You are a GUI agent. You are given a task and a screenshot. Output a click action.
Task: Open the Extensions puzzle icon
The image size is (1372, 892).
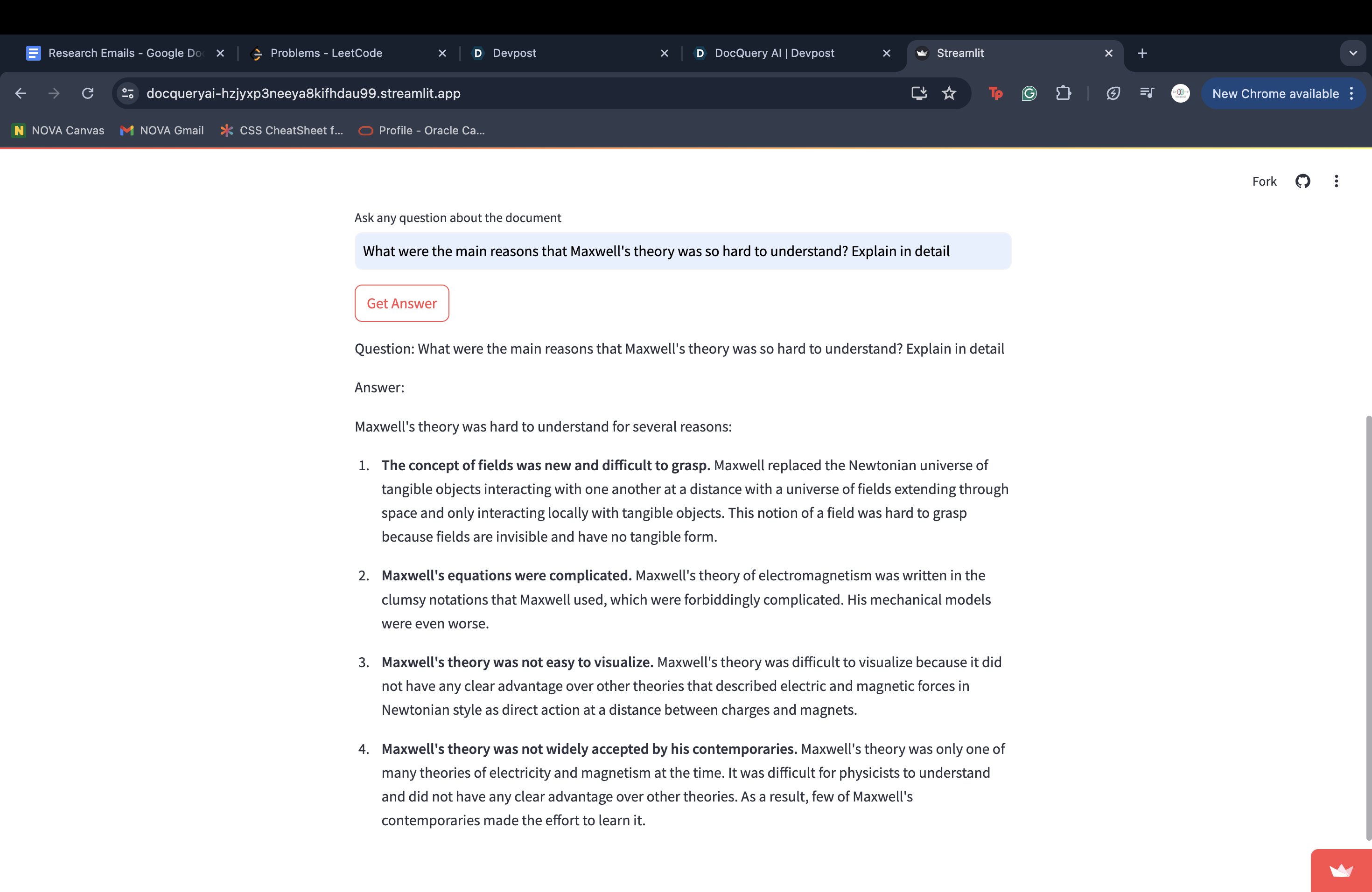pyautogui.click(x=1063, y=93)
